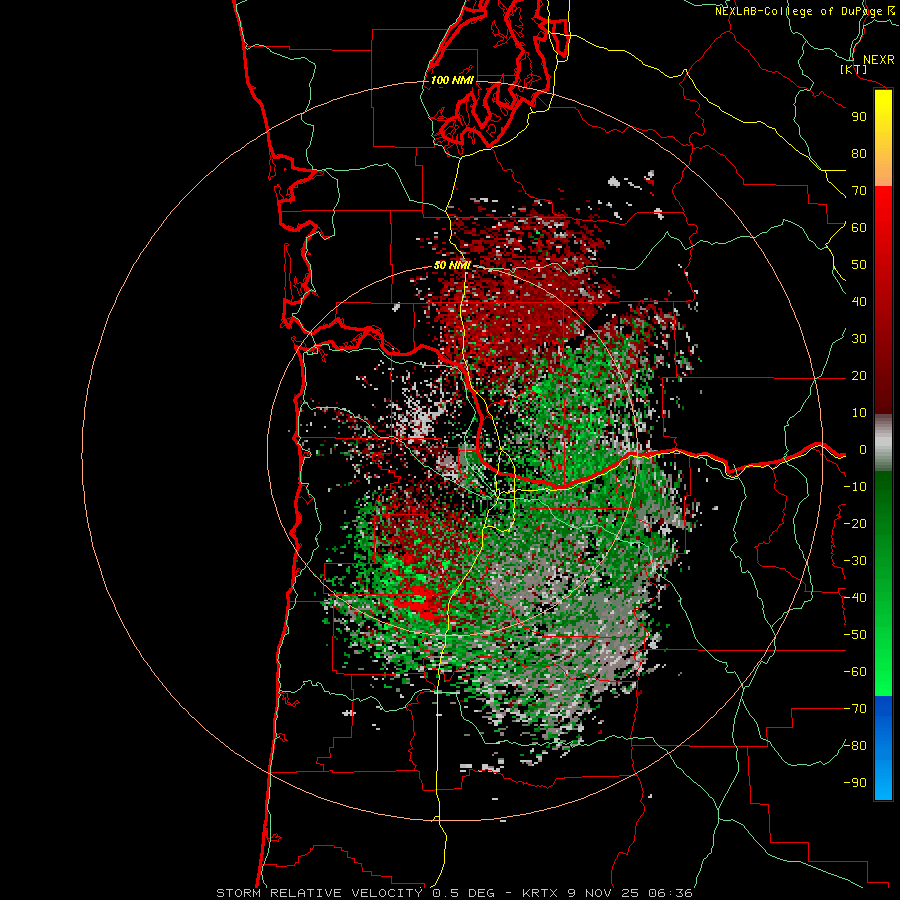Click the 30 value on the velocity scale
Image resolution: width=900 pixels, height=900 pixels.
[859, 339]
